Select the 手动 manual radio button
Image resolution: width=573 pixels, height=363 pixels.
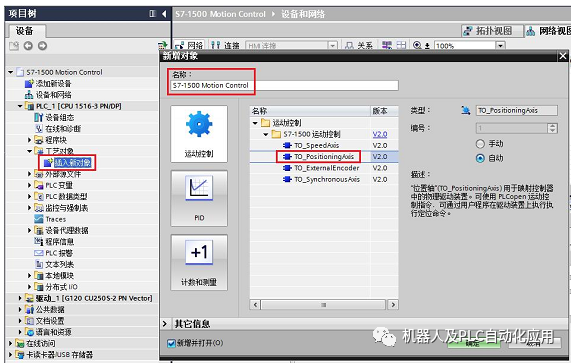[480, 144]
